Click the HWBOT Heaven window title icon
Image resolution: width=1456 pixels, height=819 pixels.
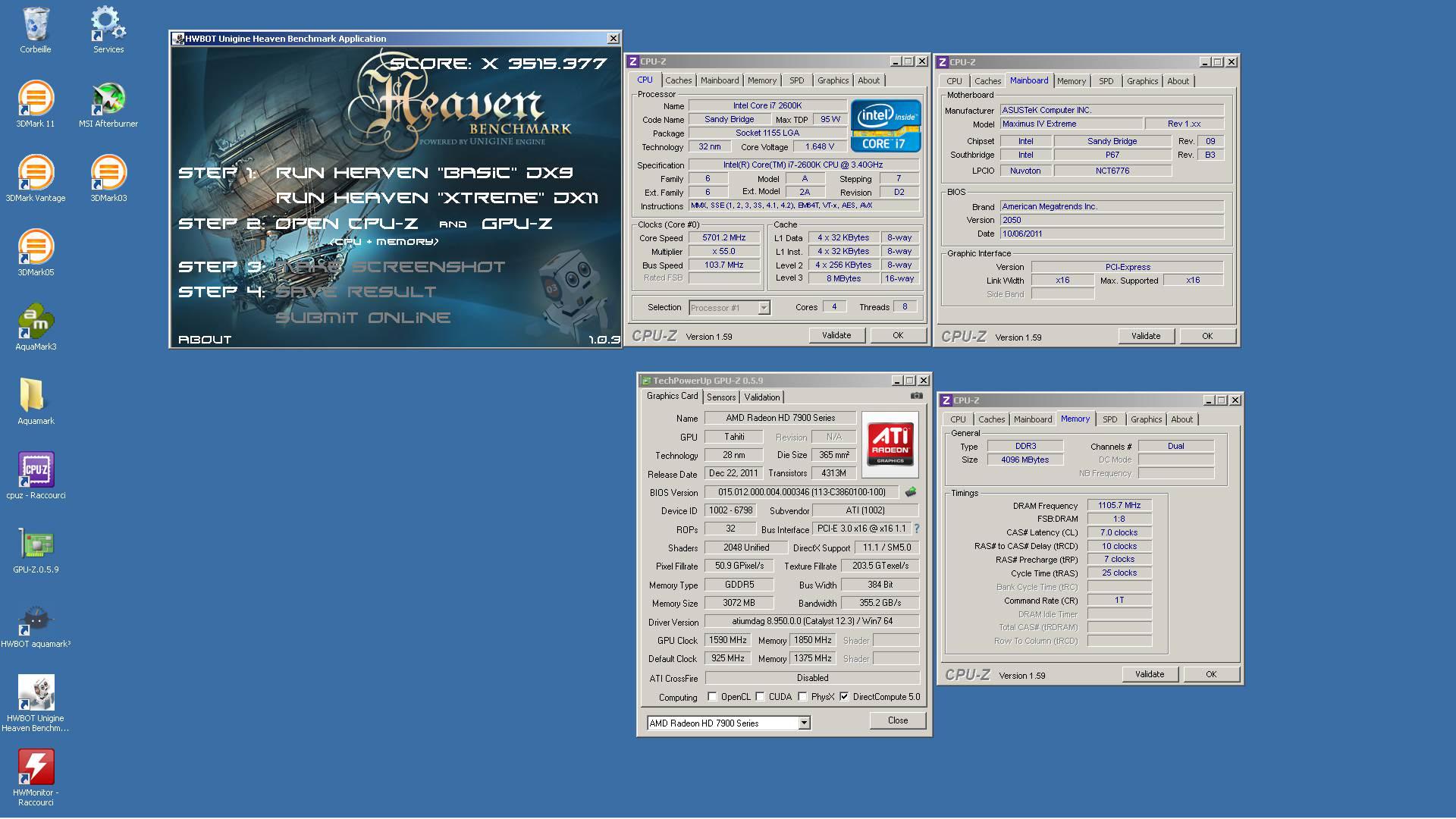coord(178,39)
